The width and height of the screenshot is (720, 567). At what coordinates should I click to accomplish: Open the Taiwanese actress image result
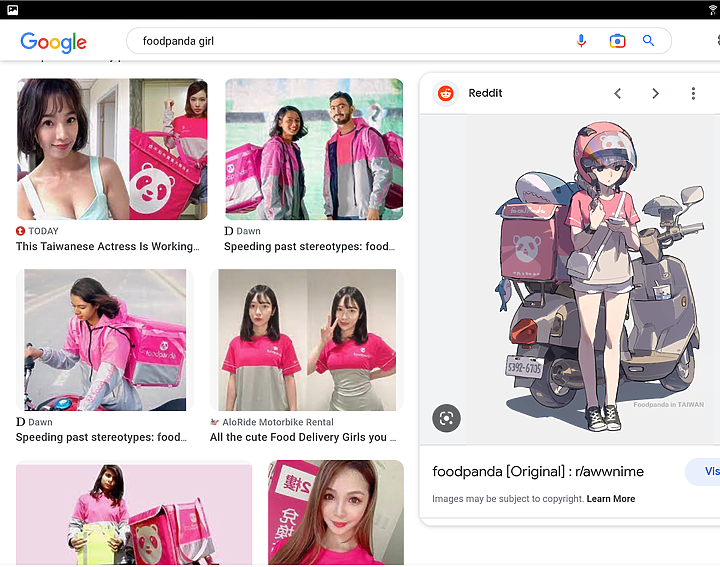tap(112, 149)
